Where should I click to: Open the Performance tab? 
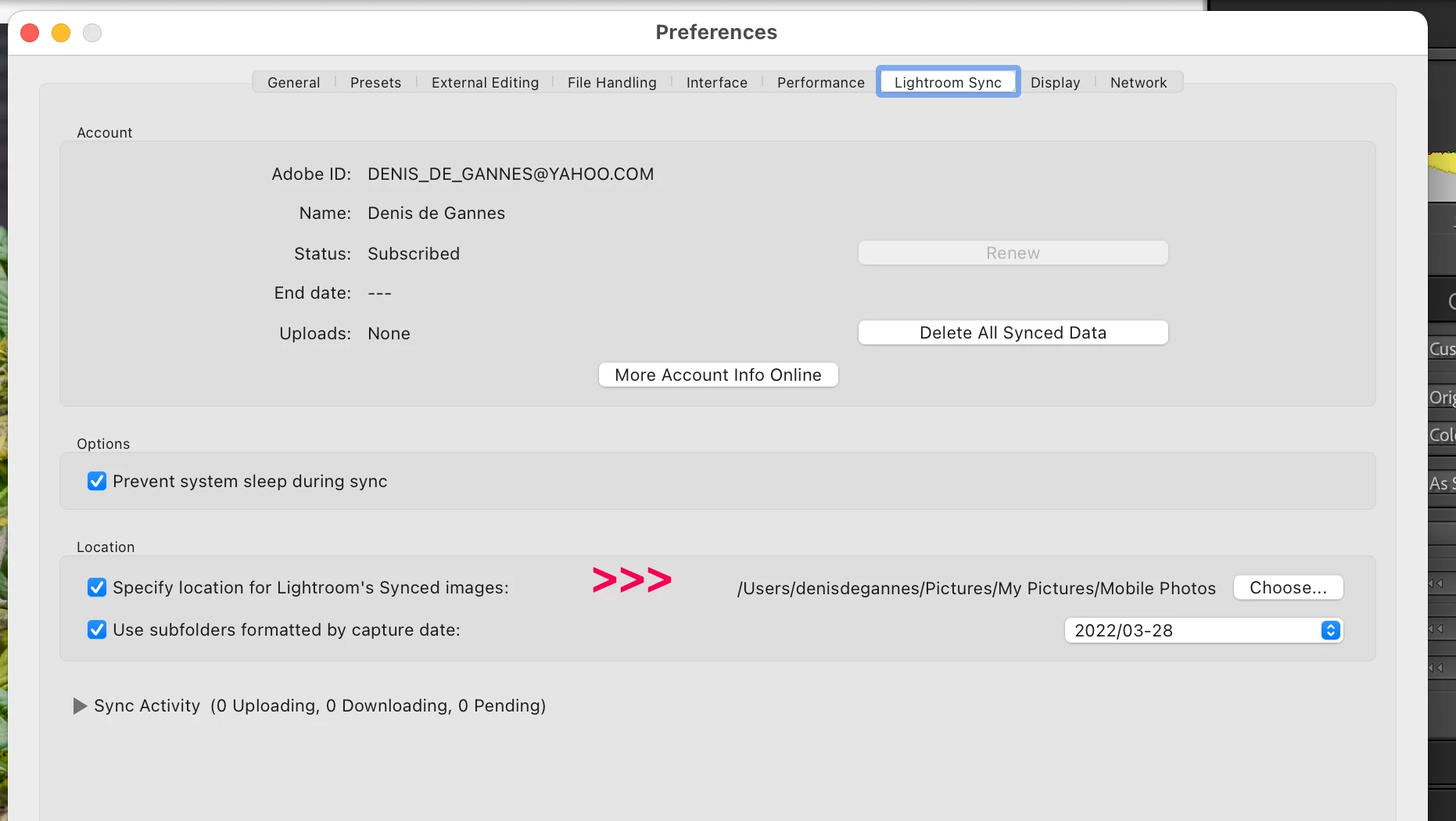click(820, 82)
